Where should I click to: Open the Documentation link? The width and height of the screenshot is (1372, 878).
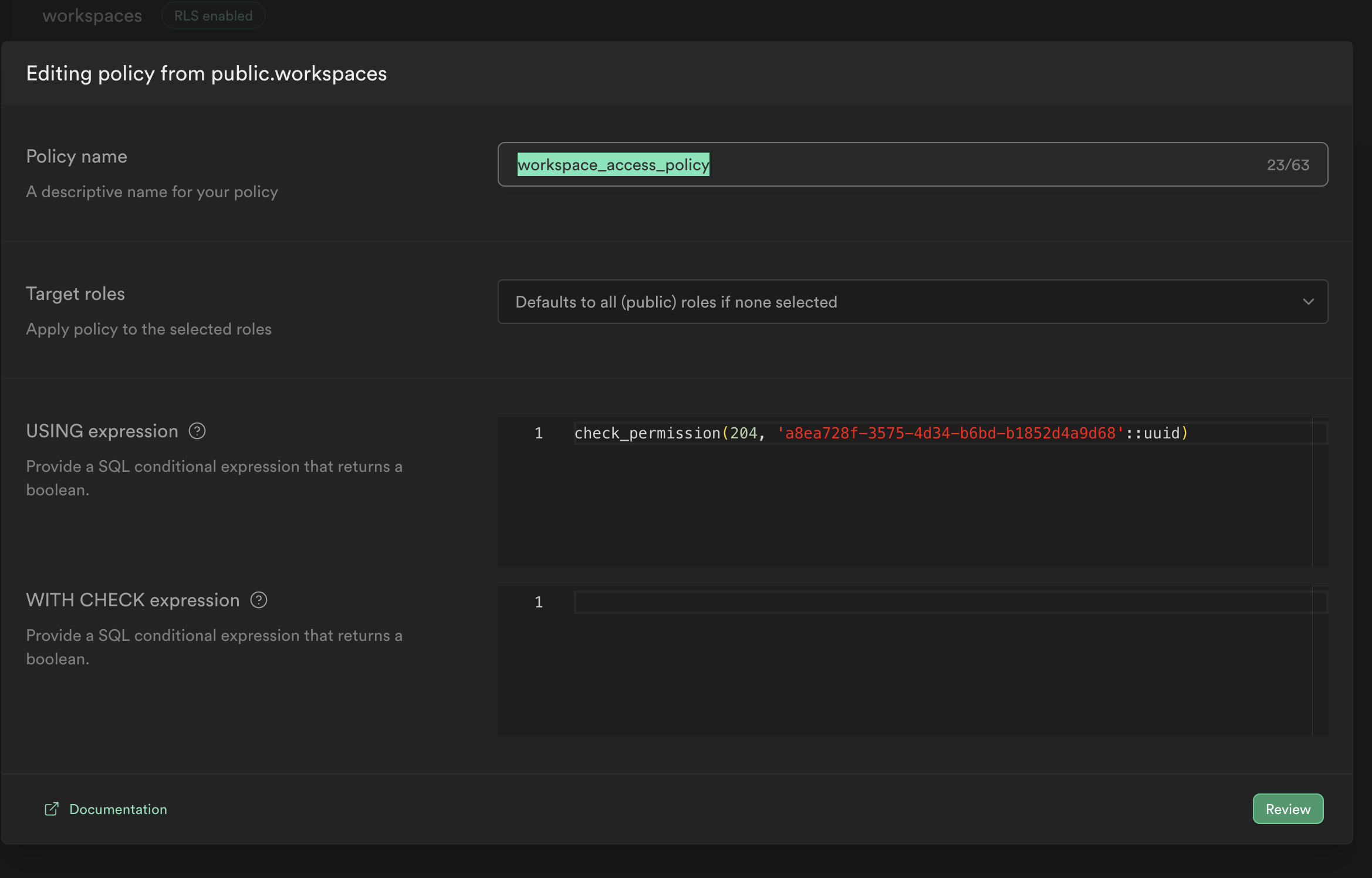coord(118,809)
